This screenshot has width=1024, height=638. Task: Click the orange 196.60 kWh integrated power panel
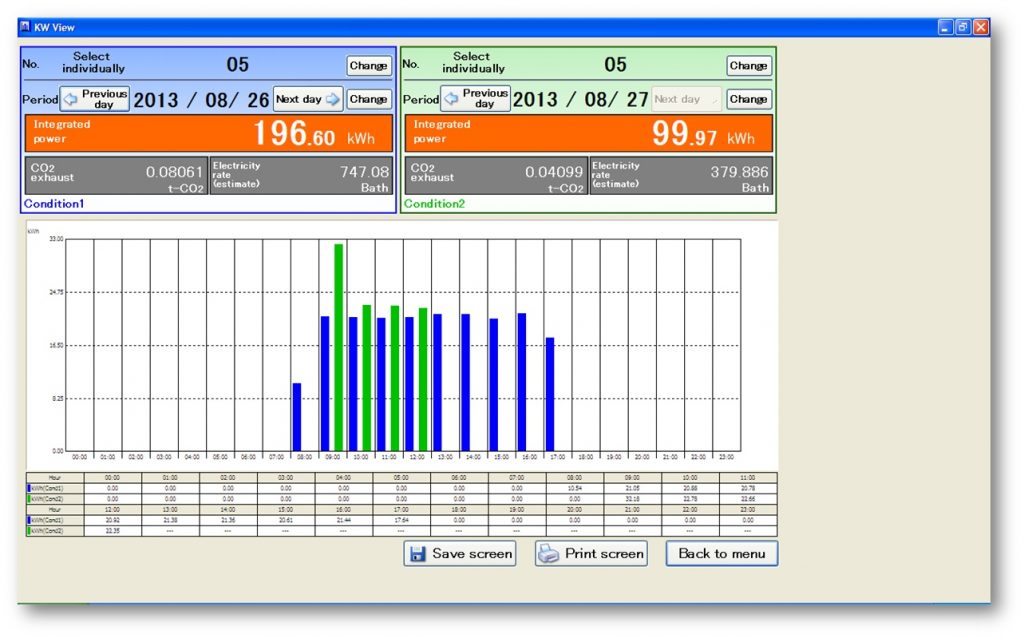(209, 133)
